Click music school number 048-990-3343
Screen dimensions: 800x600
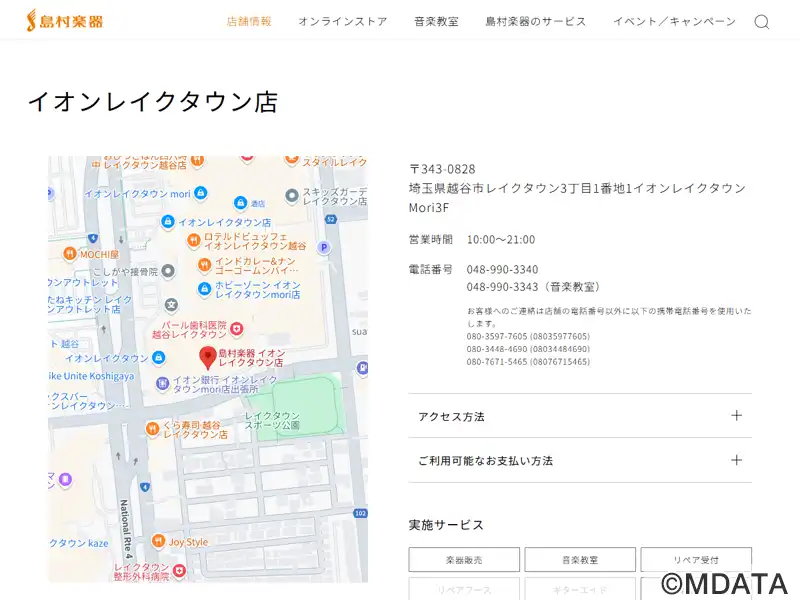[502, 287]
